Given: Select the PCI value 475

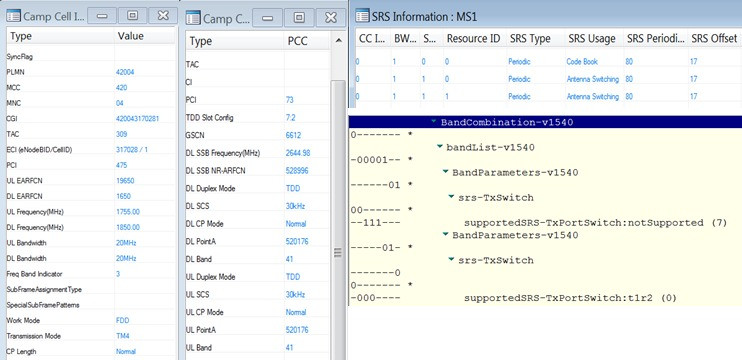Looking at the screenshot, I should pos(122,165).
